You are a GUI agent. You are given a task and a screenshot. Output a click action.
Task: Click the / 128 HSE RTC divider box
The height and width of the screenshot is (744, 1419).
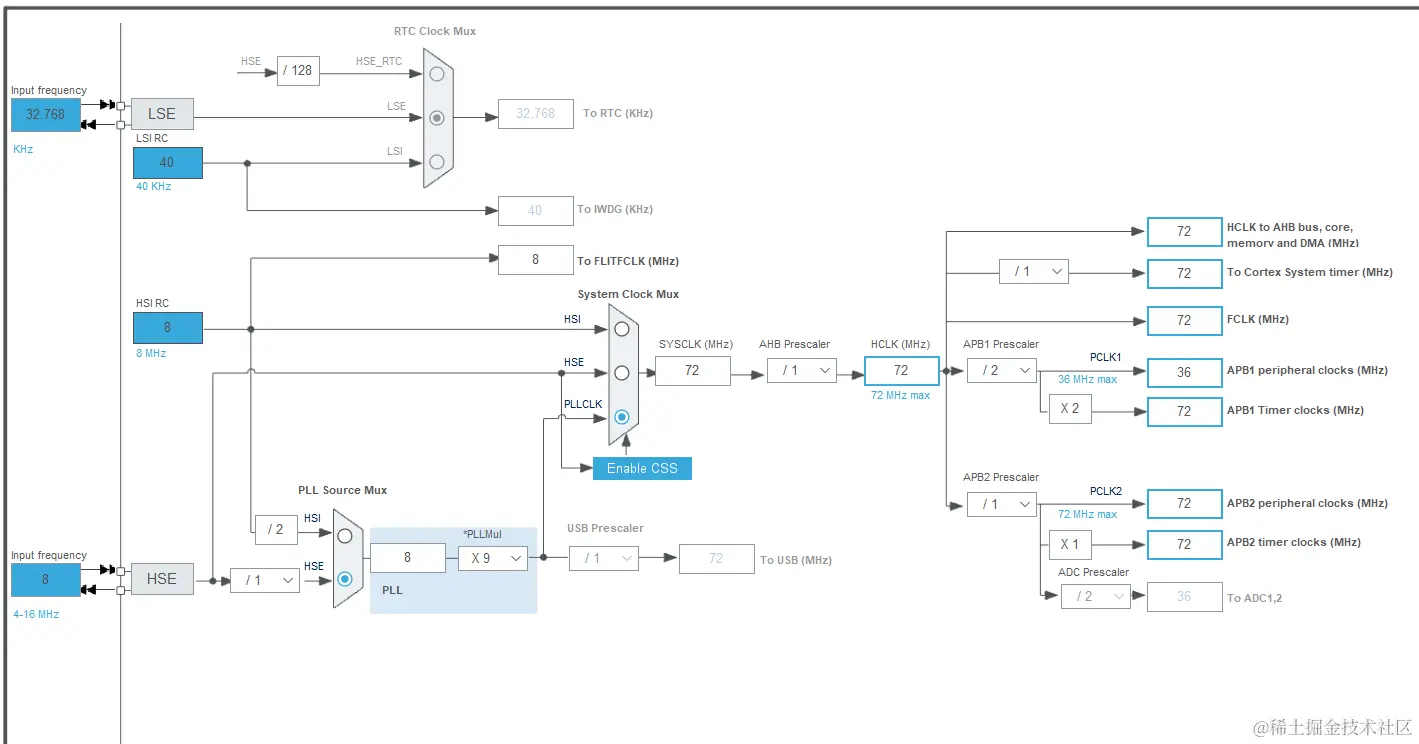coord(298,70)
